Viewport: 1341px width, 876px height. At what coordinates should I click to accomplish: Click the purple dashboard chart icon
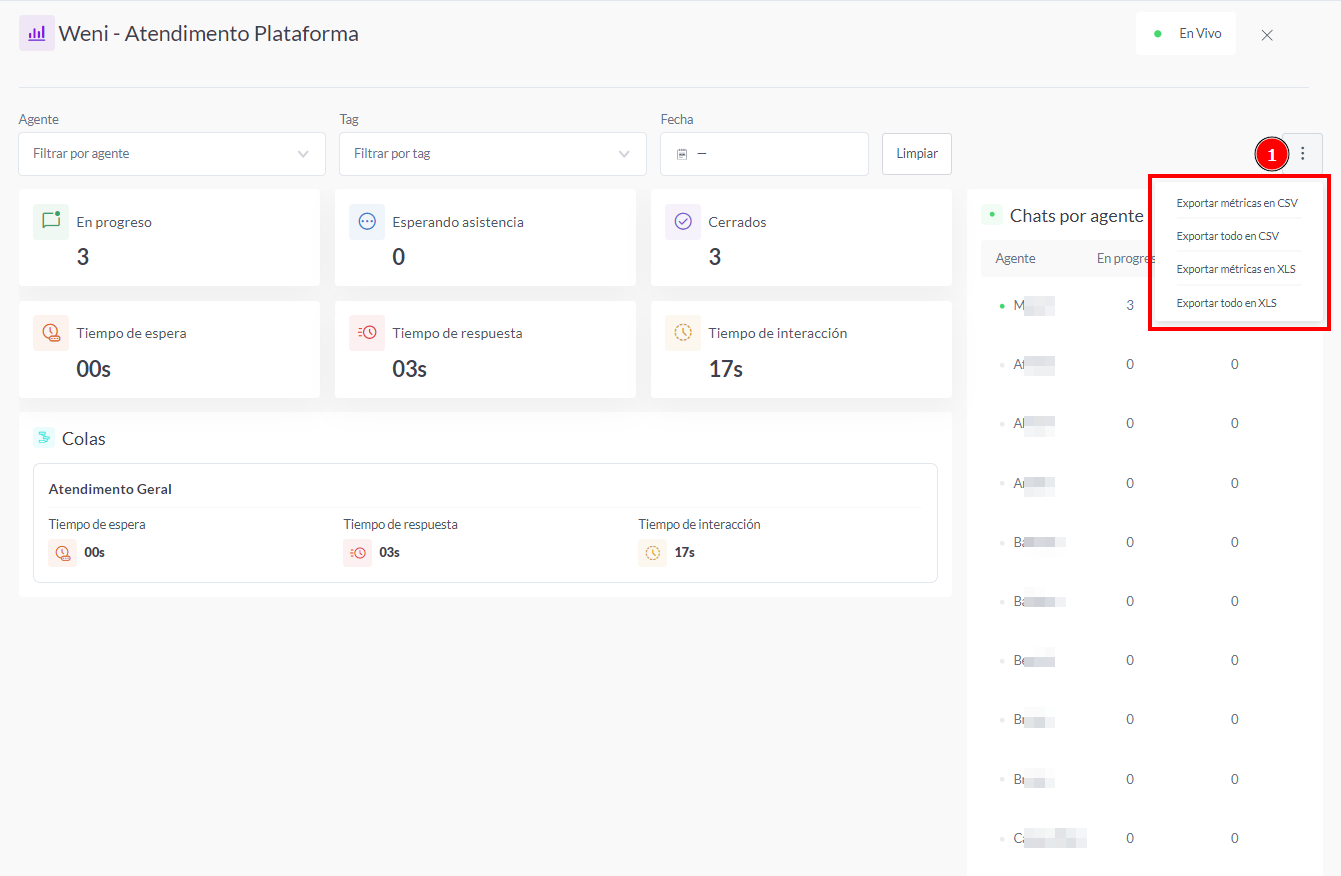coord(37,33)
